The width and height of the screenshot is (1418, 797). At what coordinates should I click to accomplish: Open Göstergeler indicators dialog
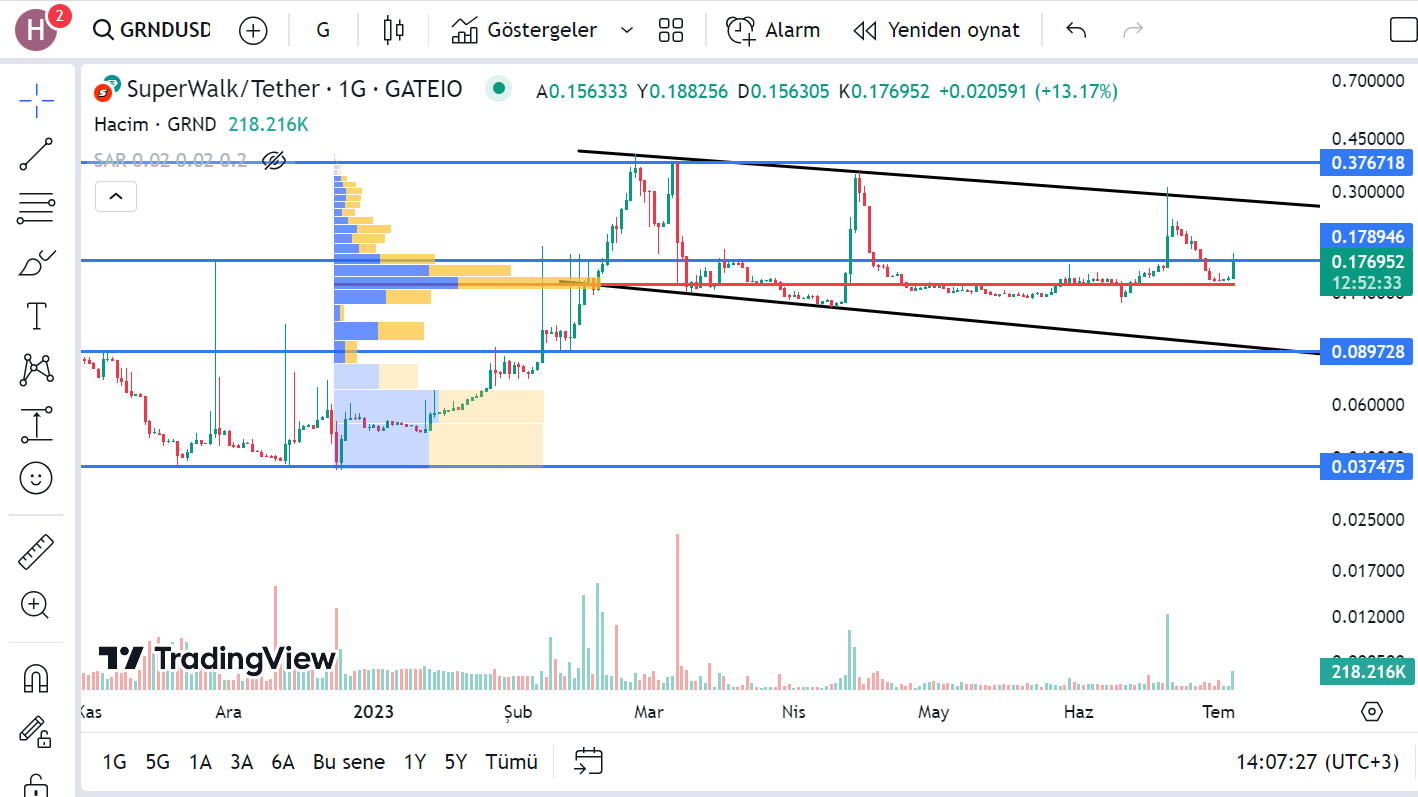524,30
